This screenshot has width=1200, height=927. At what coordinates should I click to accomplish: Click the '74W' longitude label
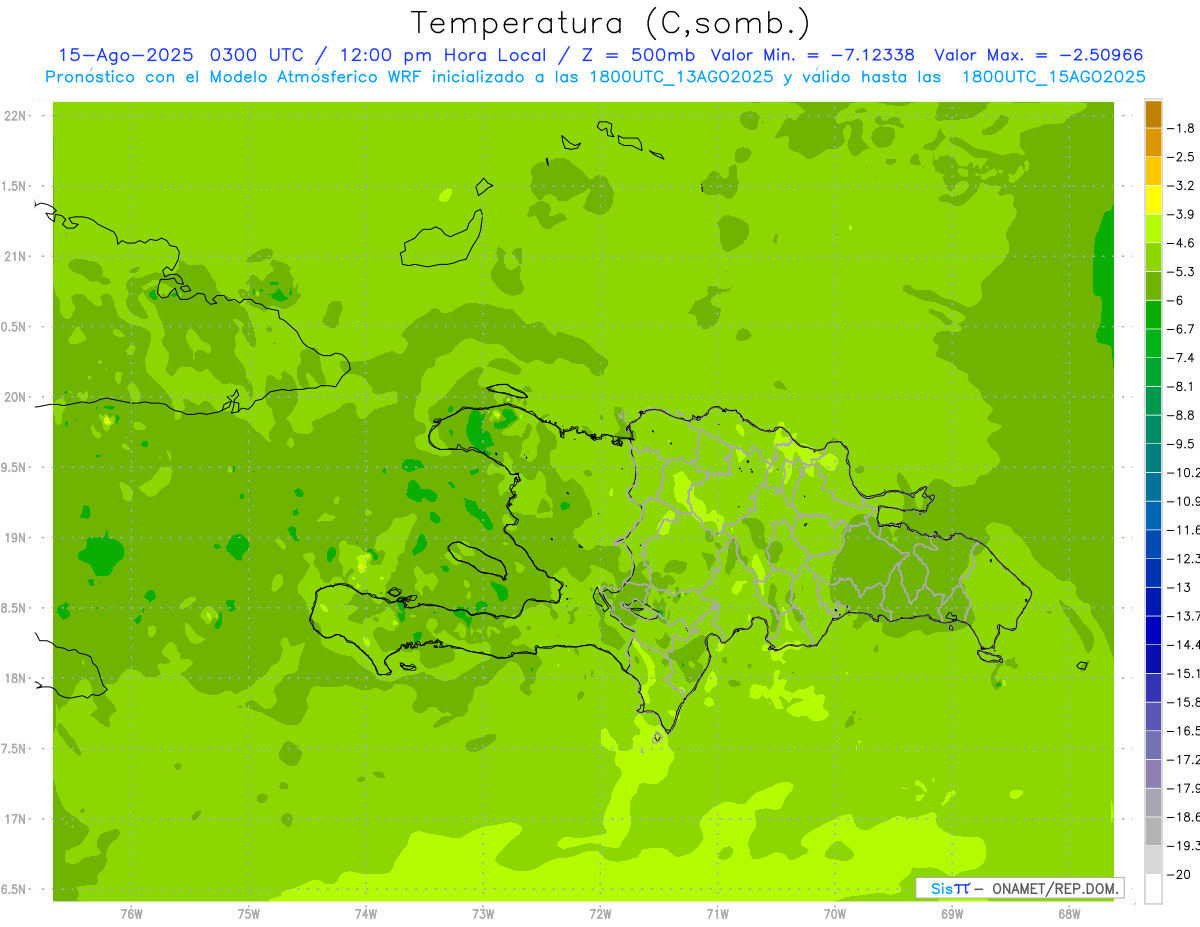click(x=366, y=914)
